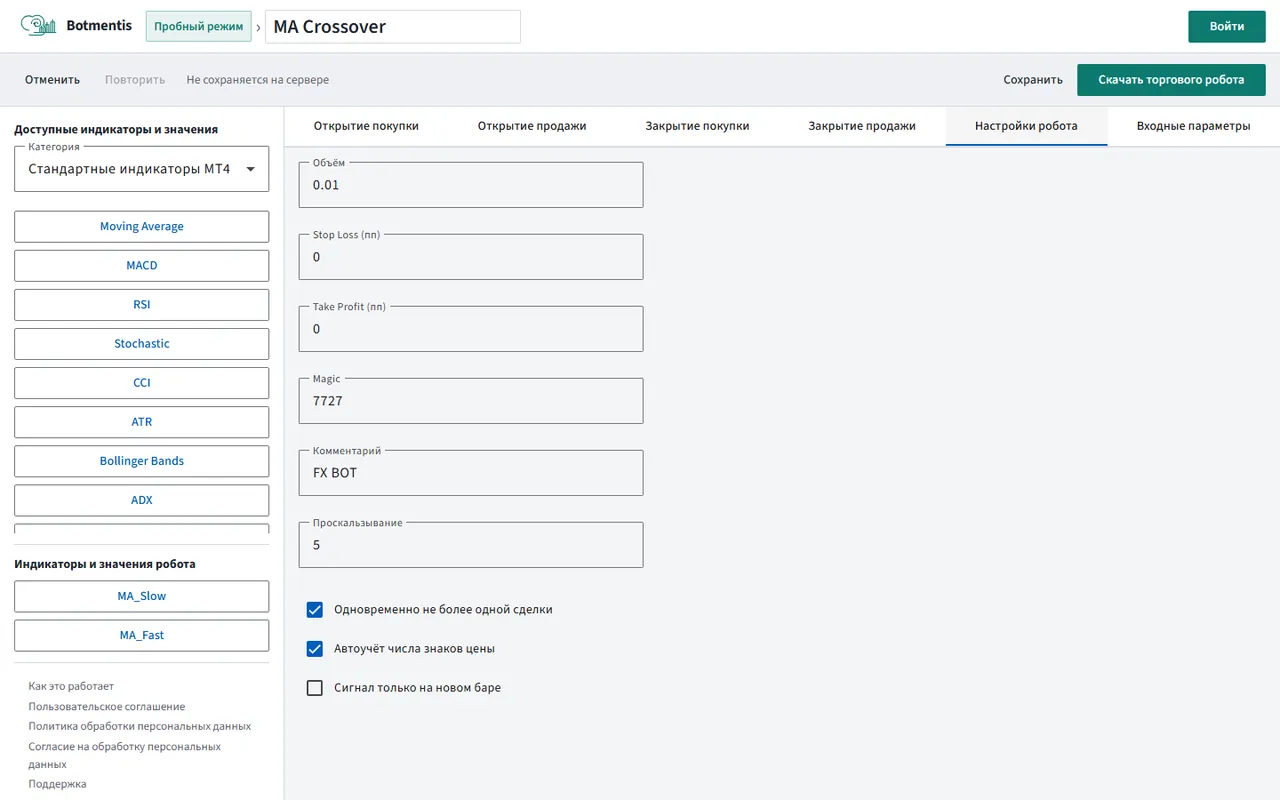Add the Moving Average indicator
The image size is (1280, 800).
click(x=142, y=226)
